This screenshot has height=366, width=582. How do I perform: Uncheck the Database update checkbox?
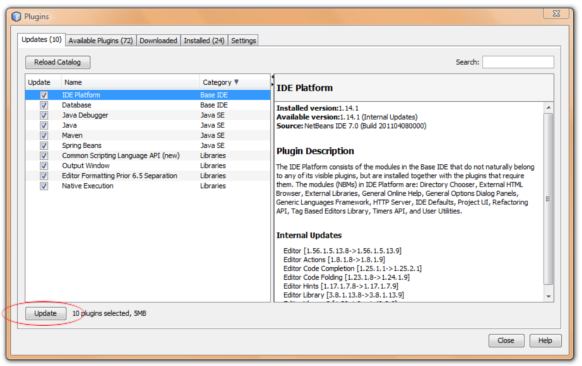point(44,105)
